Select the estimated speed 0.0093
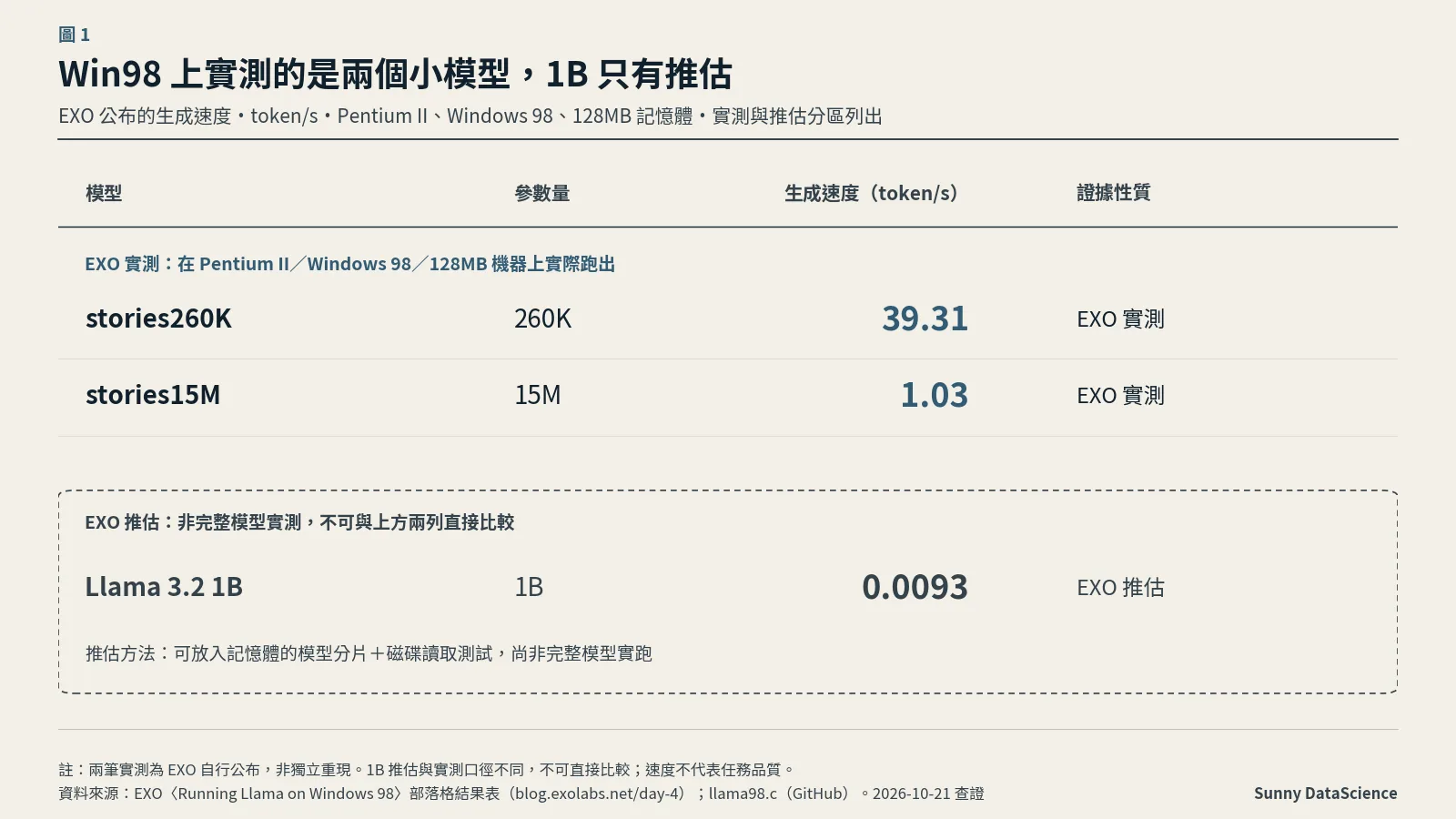This screenshot has width=1456, height=819. (915, 587)
